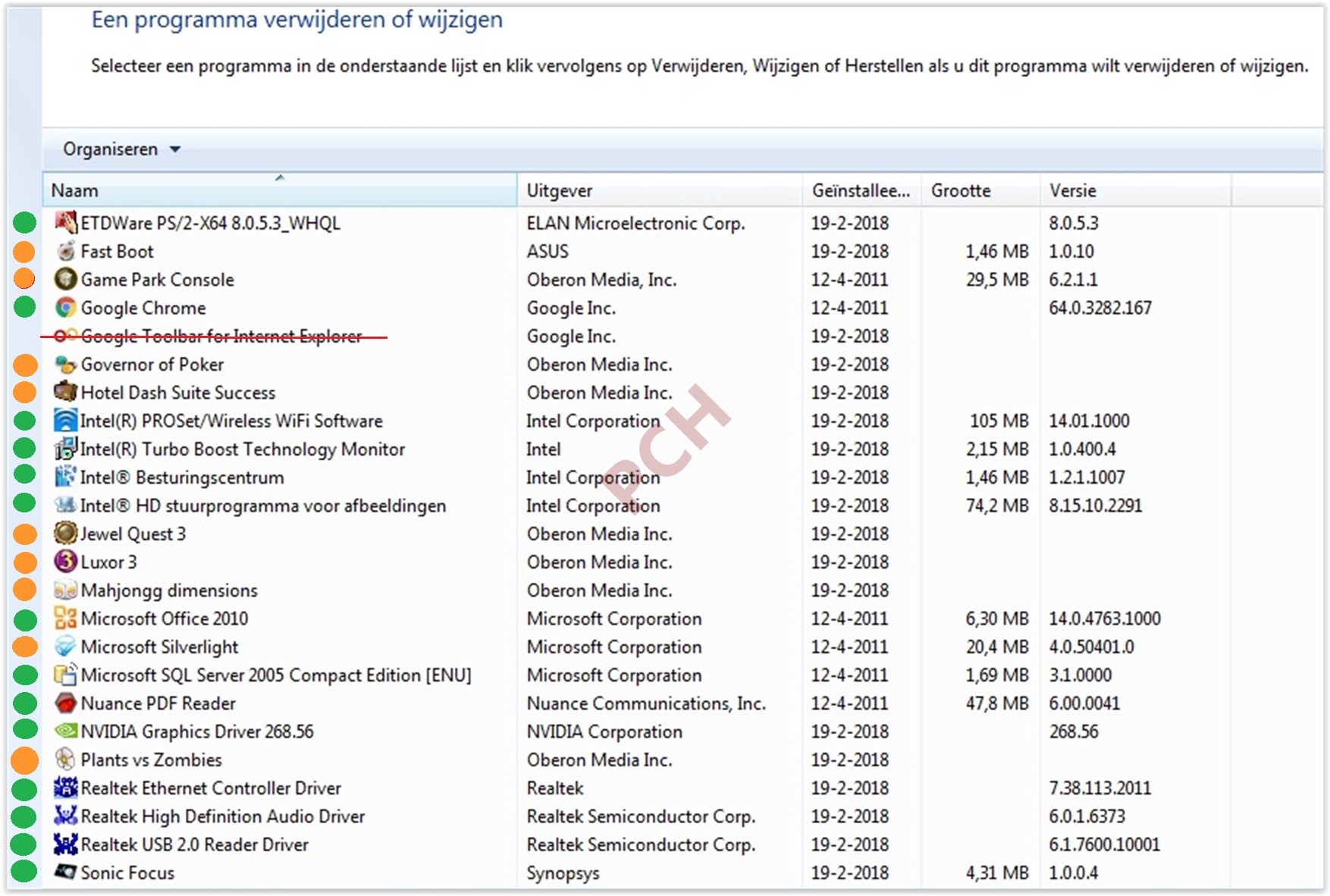Click the Intel Turbo Boost Technology Monitor icon
The width and height of the screenshot is (1330, 896).
(66, 449)
